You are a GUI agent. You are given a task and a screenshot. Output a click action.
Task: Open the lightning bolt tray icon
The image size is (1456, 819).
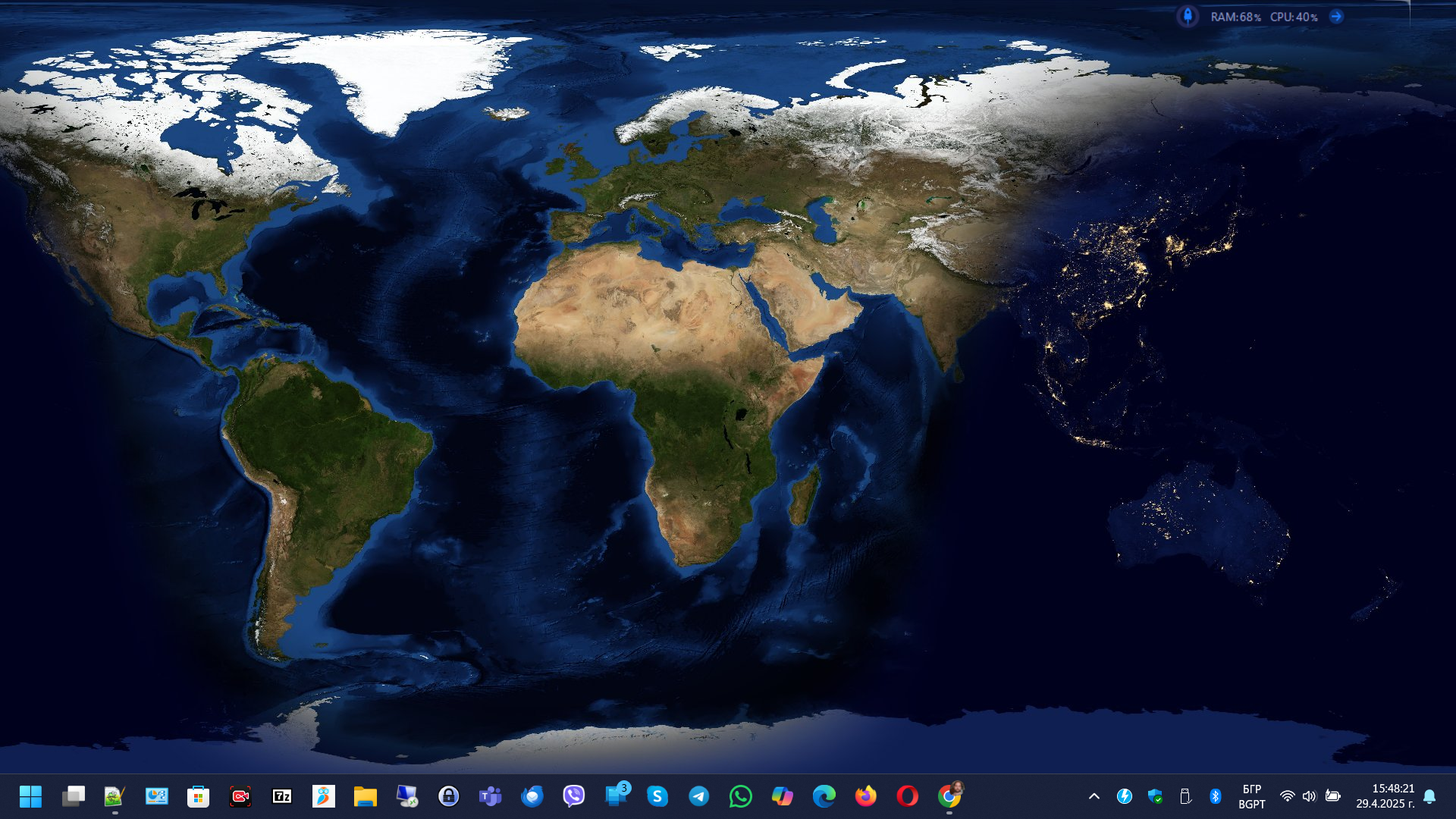point(1125,796)
